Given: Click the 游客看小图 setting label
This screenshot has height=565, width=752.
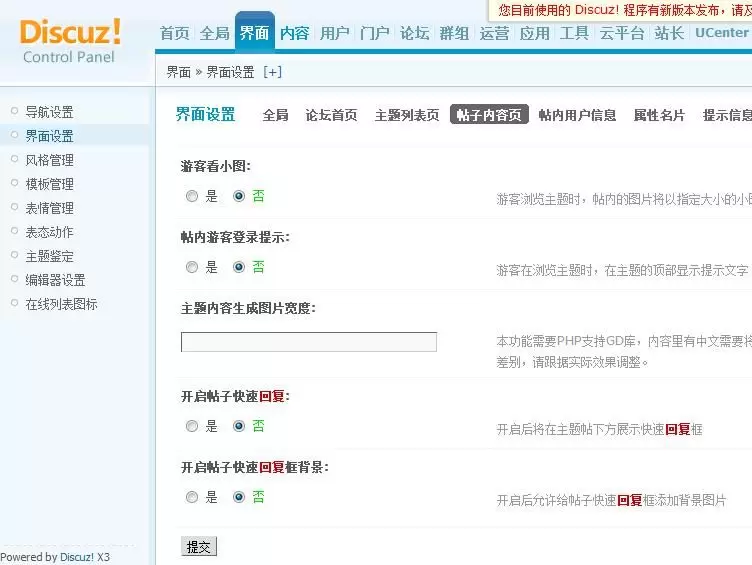Looking at the screenshot, I should pos(216,166).
